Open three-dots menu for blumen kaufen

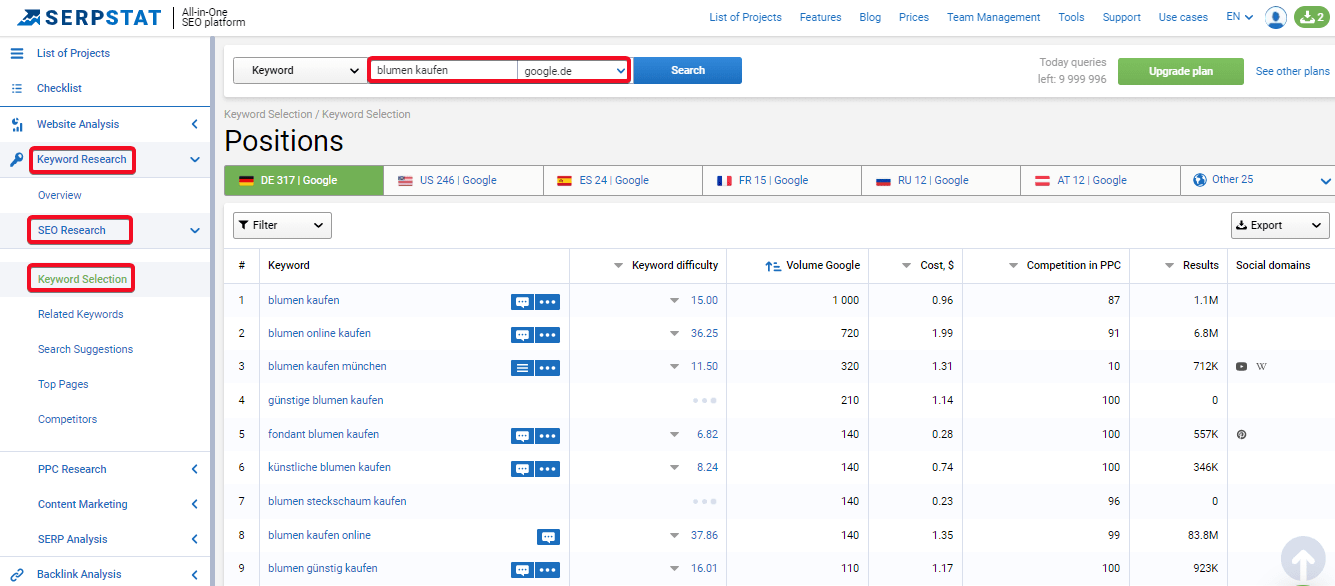coord(547,302)
